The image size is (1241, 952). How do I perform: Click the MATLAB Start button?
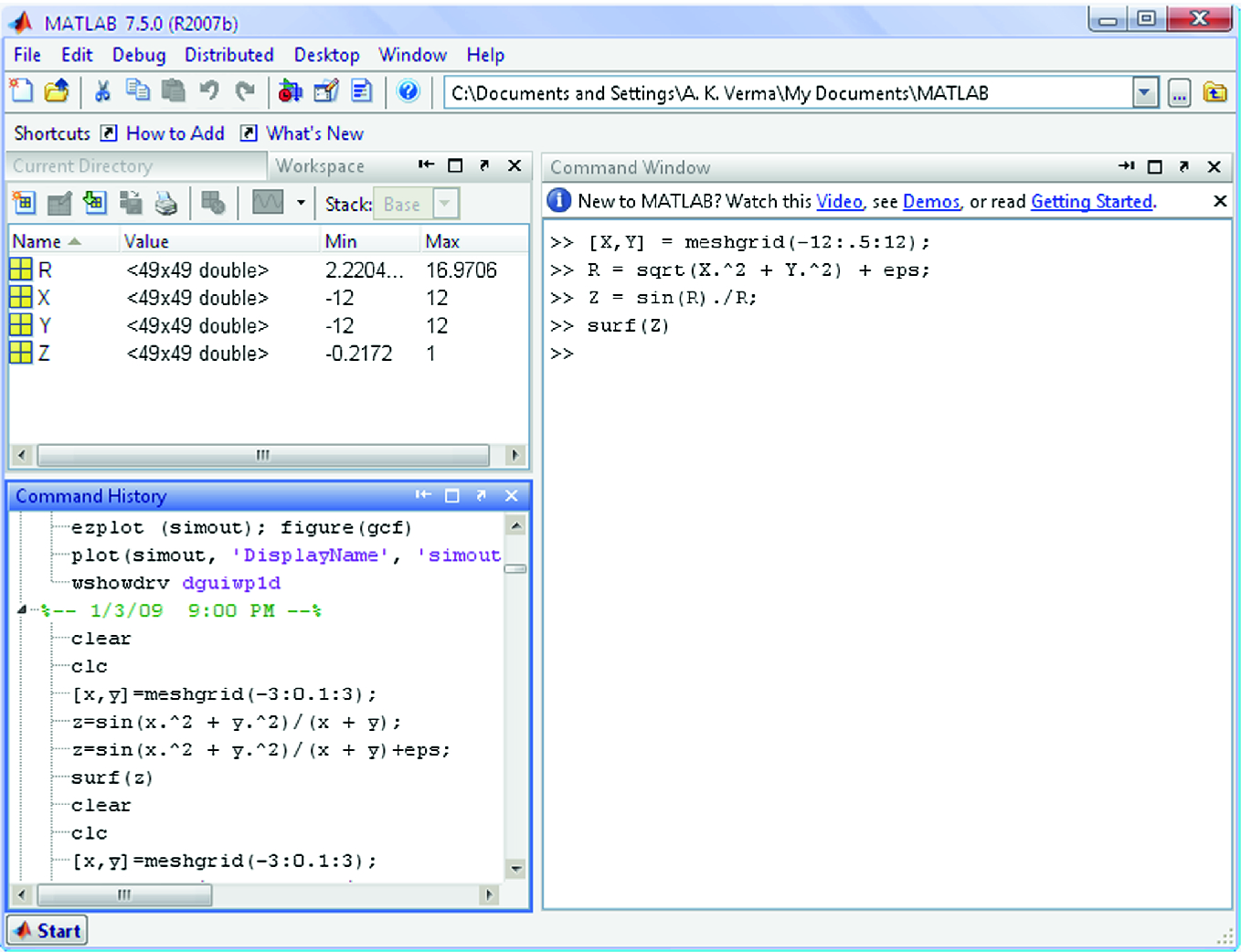point(48,930)
